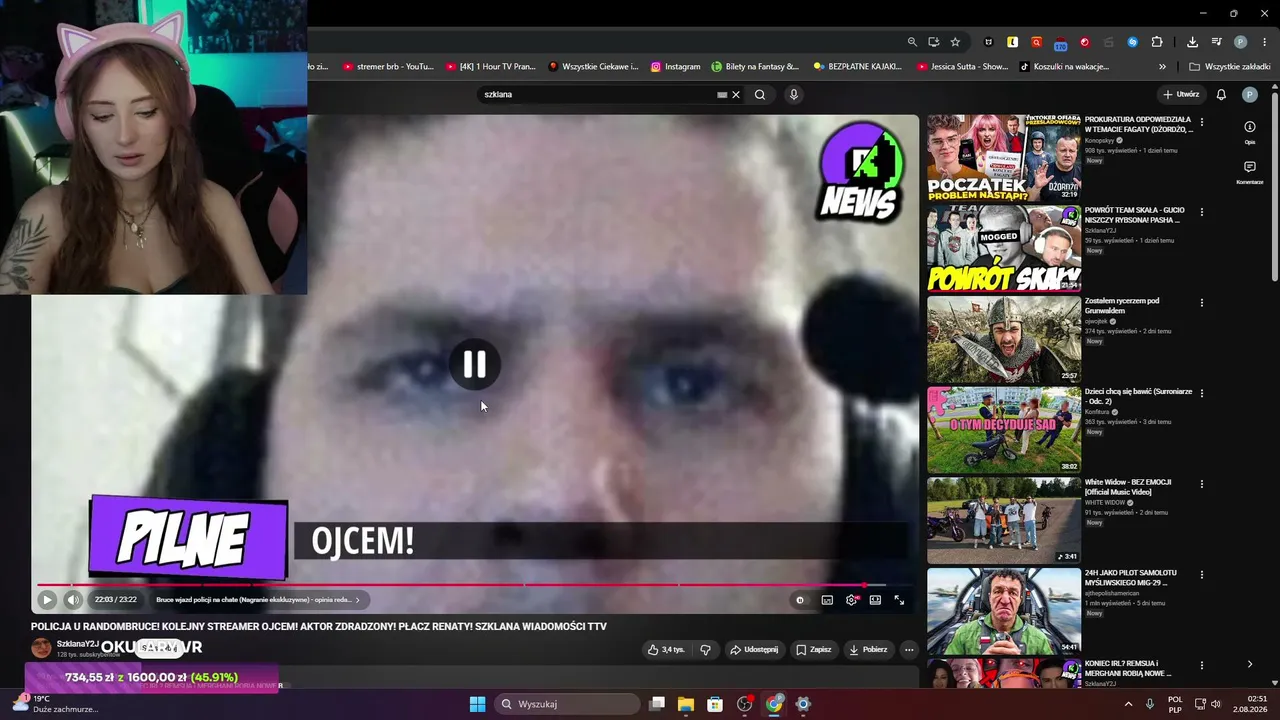Open options for the 'POWRÓT TEAM SKAŁA' video
1280x720 pixels.
(1202, 212)
